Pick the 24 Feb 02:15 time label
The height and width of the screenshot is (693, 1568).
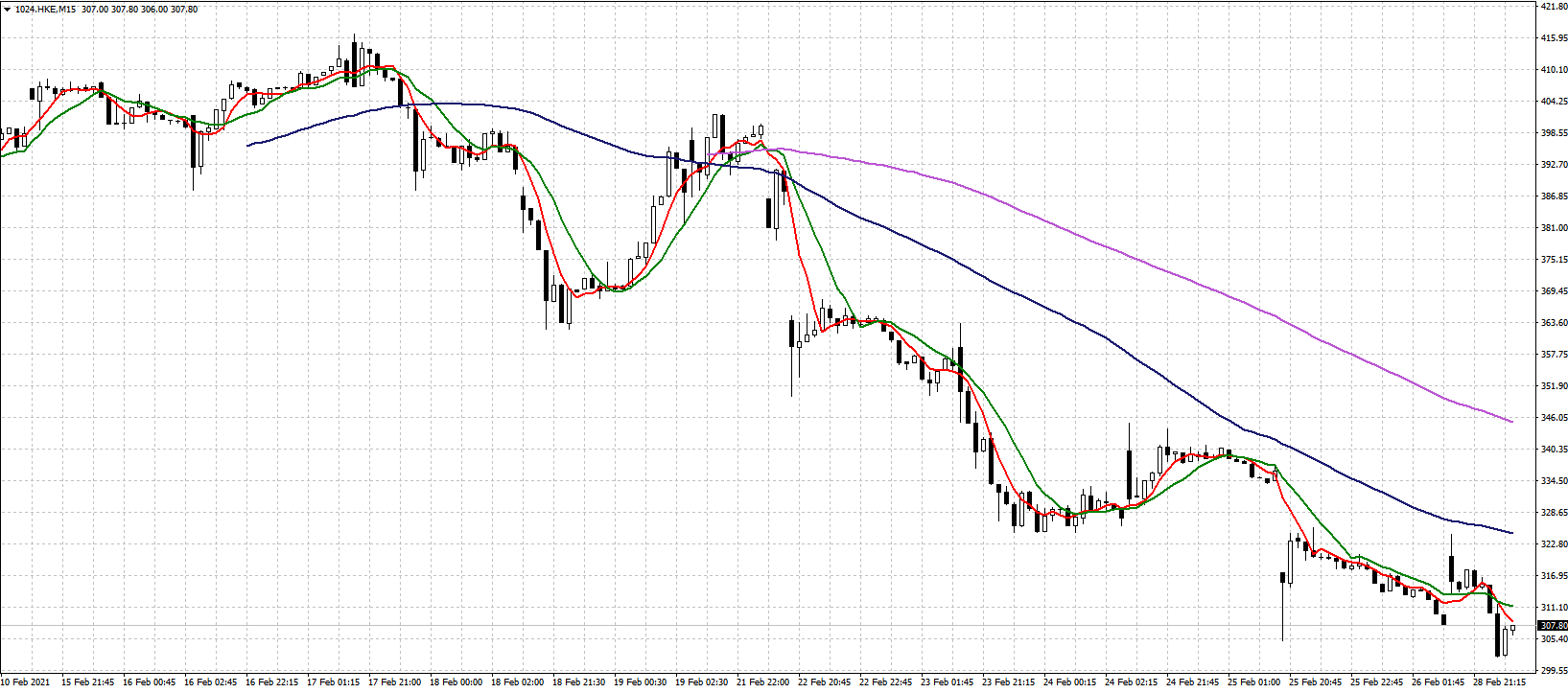click(x=1132, y=682)
